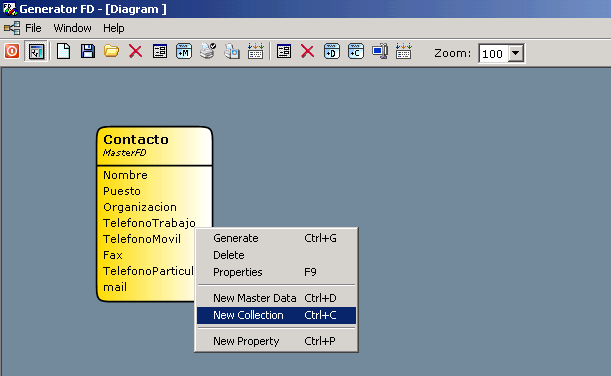611x376 pixels.
Task: Create a new blank document
Action: (x=64, y=51)
